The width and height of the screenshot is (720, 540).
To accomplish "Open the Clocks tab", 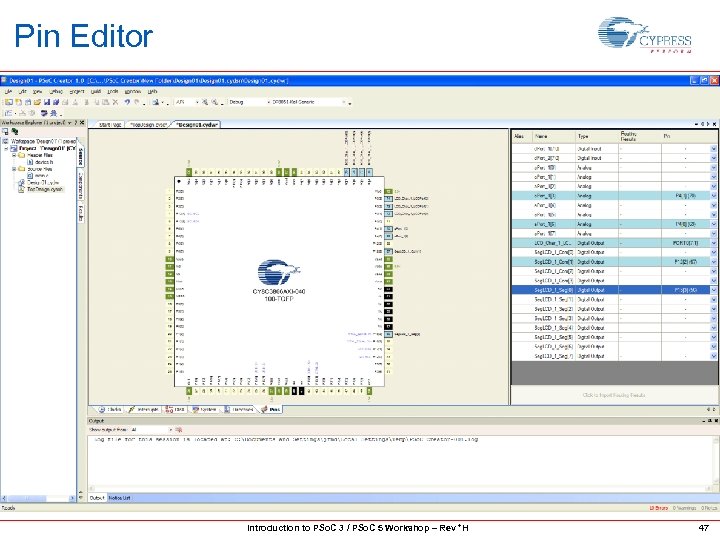I will [x=110, y=410].
